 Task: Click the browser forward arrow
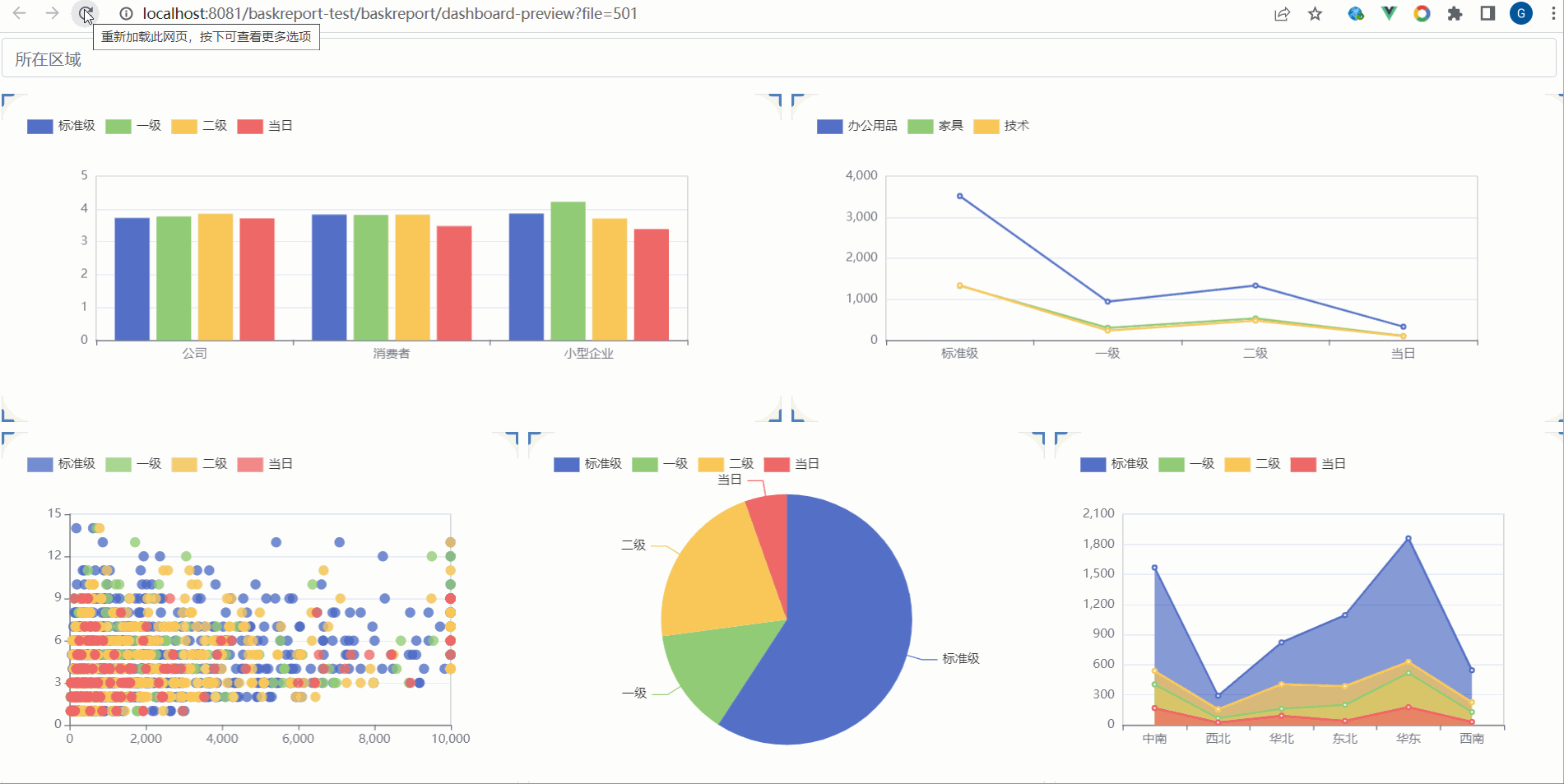[x=52, y=13]
